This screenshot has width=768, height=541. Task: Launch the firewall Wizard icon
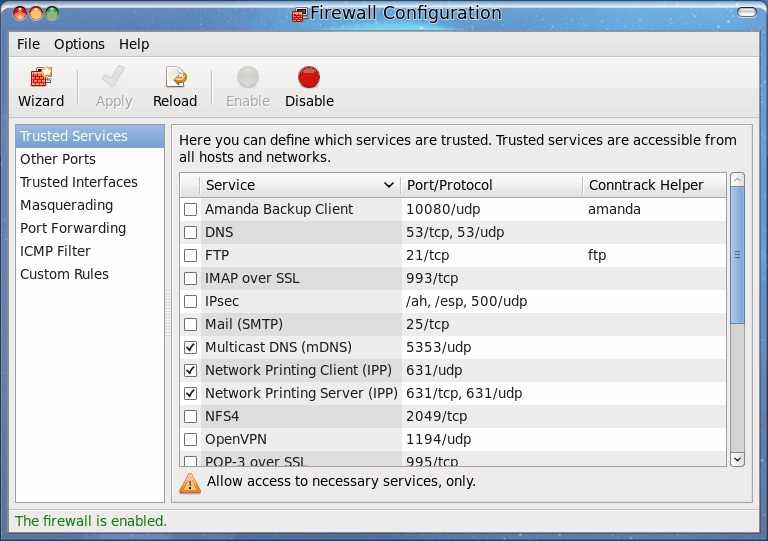(41, 77)
